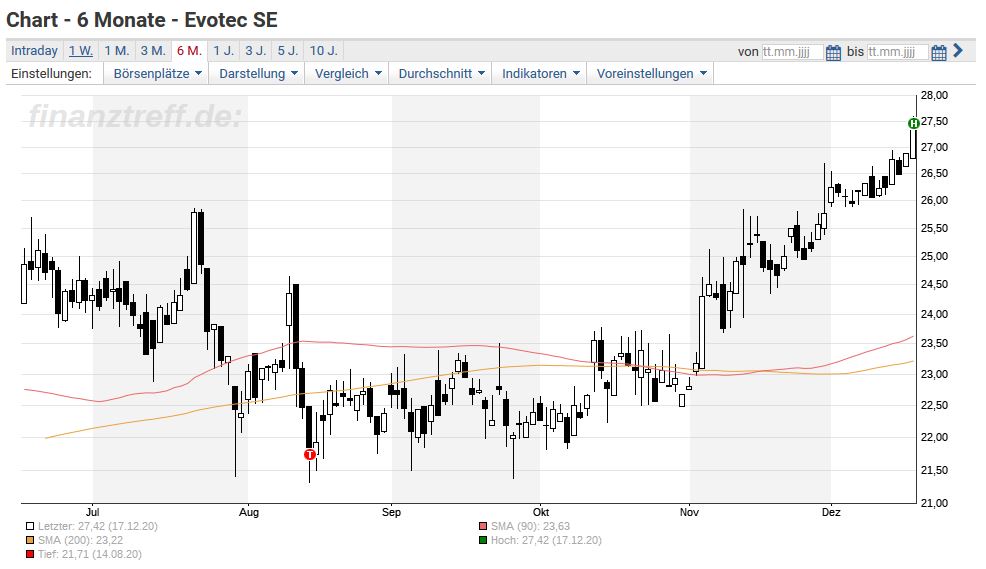Viewport: 986px width, 569px height.
Task: Click 'Letzter: 27,42 (17.12.20)' legend text
Action: pos(97,526)
